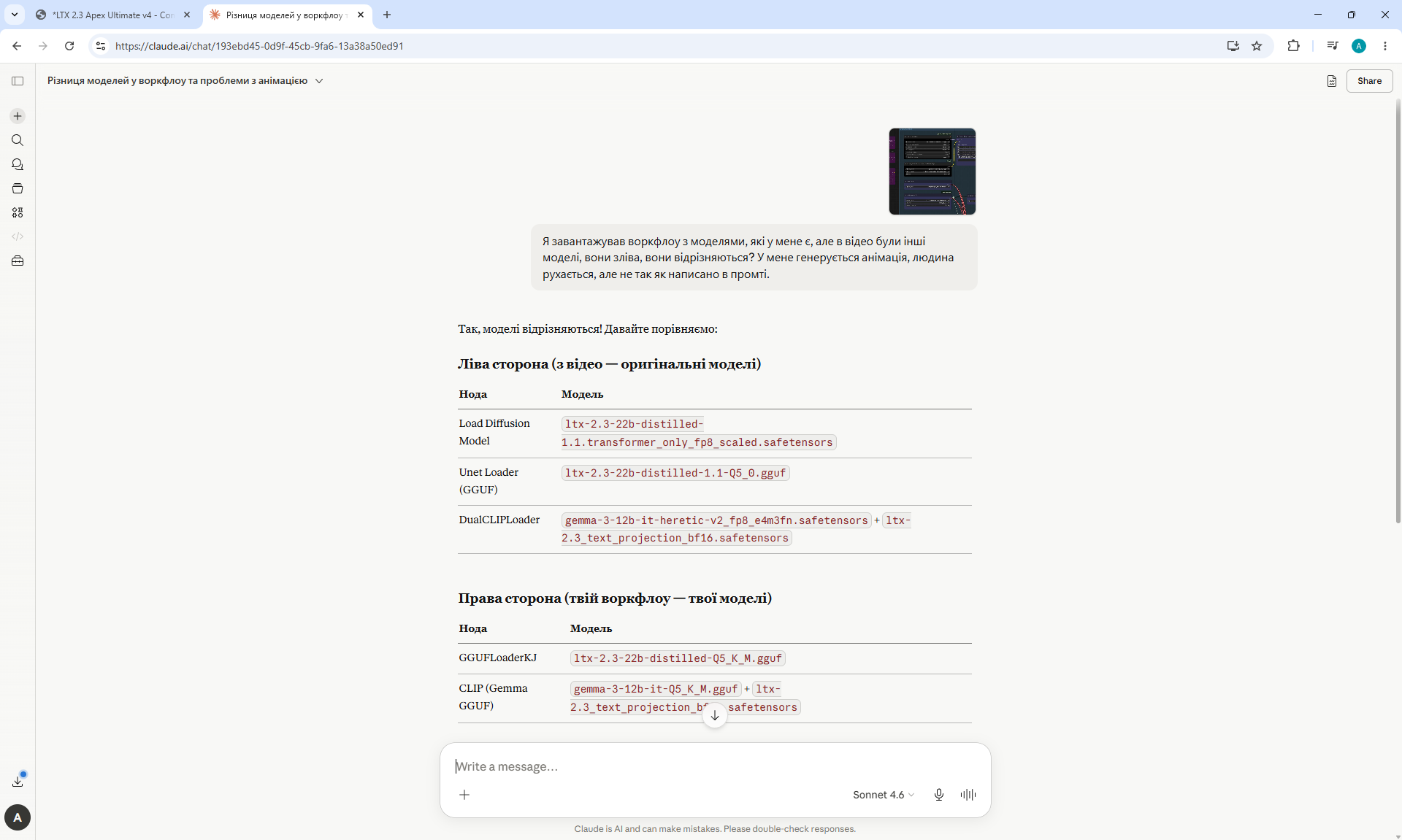The image size is (1402, 840).
Task: Expand the chat title dropdown chevron
Action: 319,81
